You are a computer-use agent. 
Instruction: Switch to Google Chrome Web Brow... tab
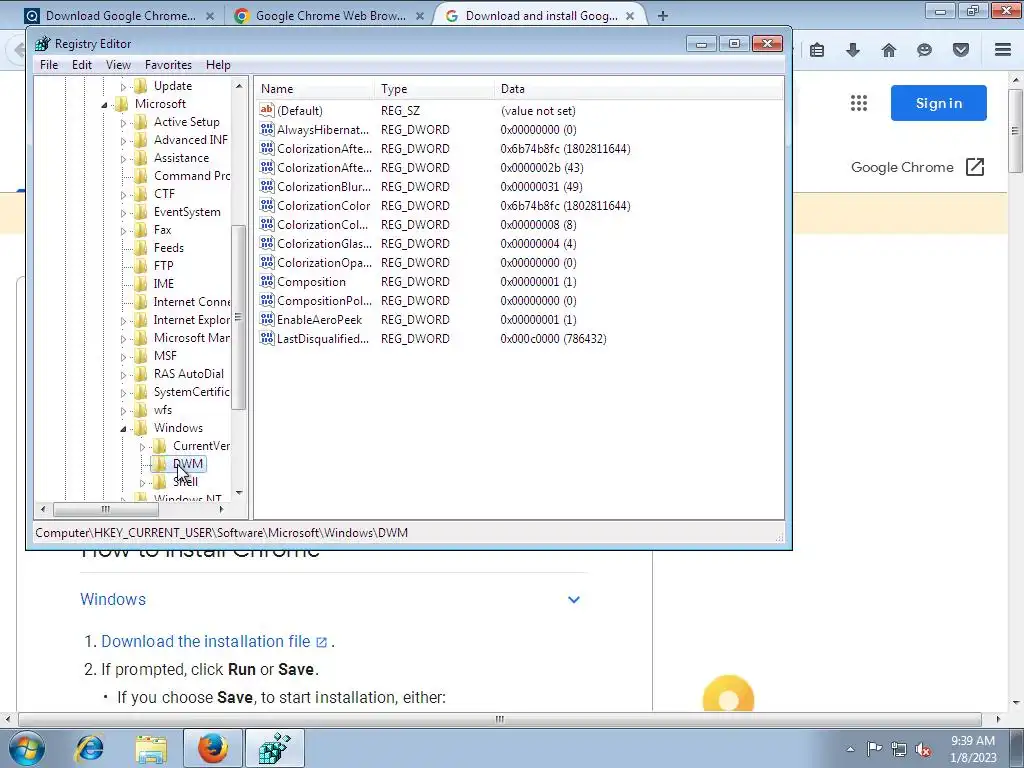pyautogui.click(x=330, y=15)
